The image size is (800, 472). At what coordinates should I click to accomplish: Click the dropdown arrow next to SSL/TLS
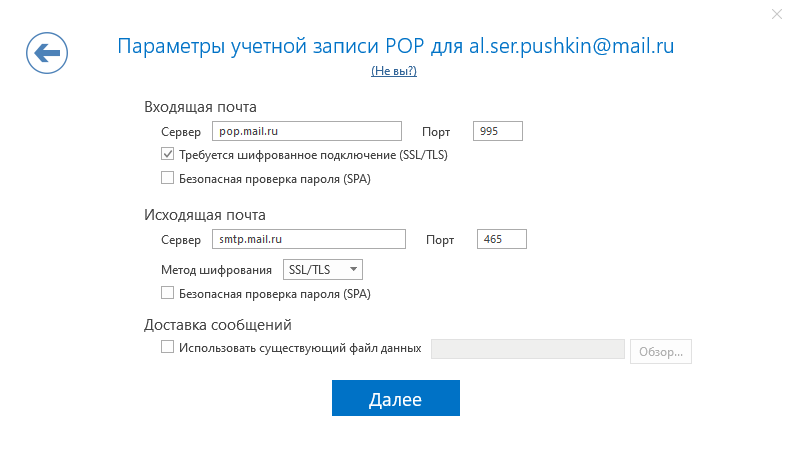click(x=353, y=269)
